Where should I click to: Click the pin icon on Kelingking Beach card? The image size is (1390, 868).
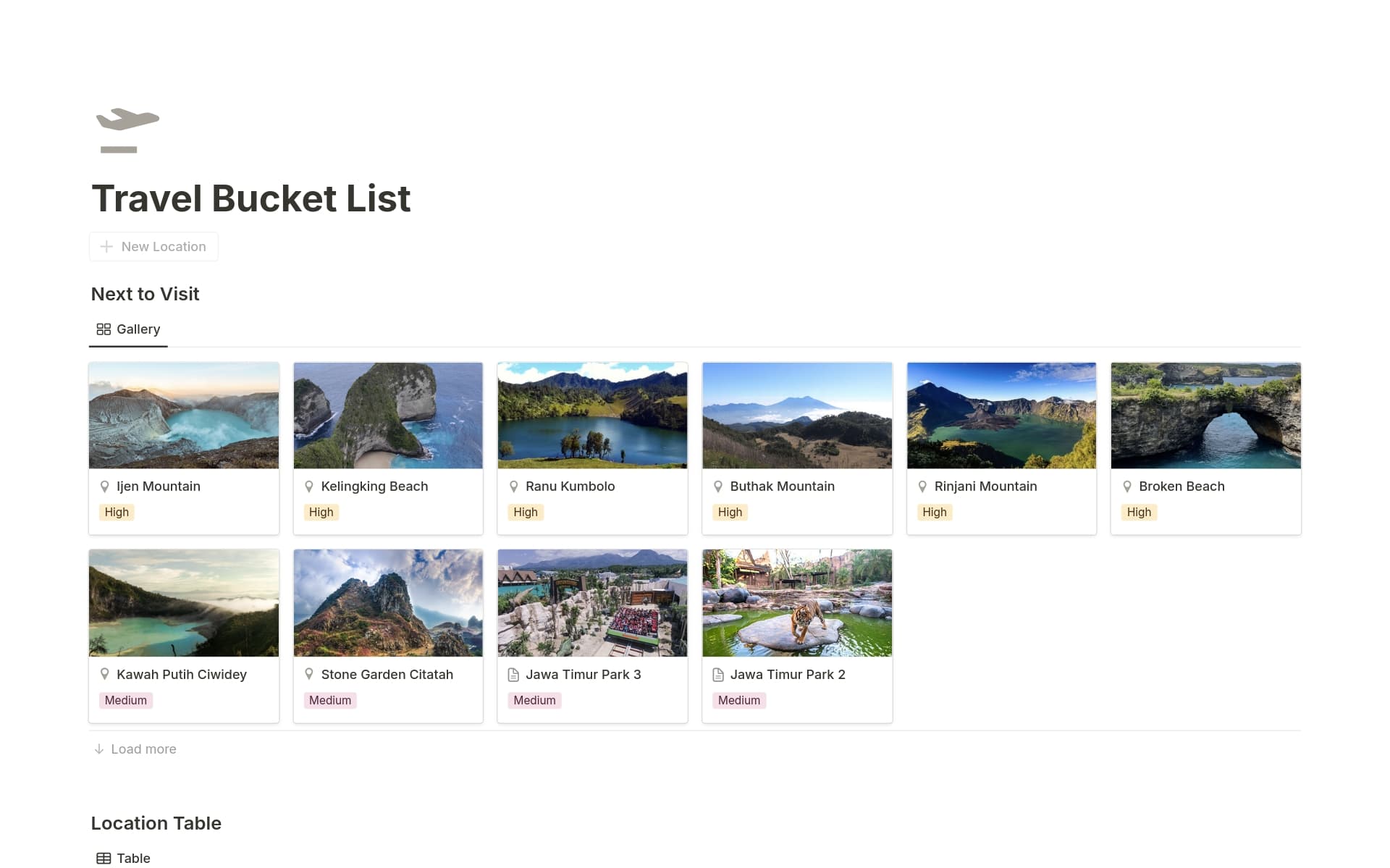click(x=310, y=486)
